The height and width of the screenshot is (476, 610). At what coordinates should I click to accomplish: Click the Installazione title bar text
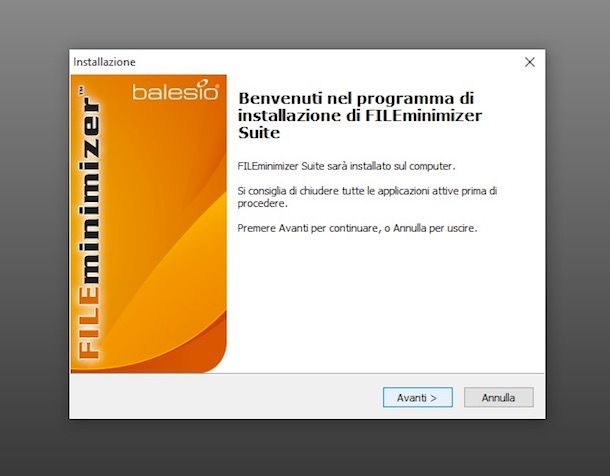point(104,62)
